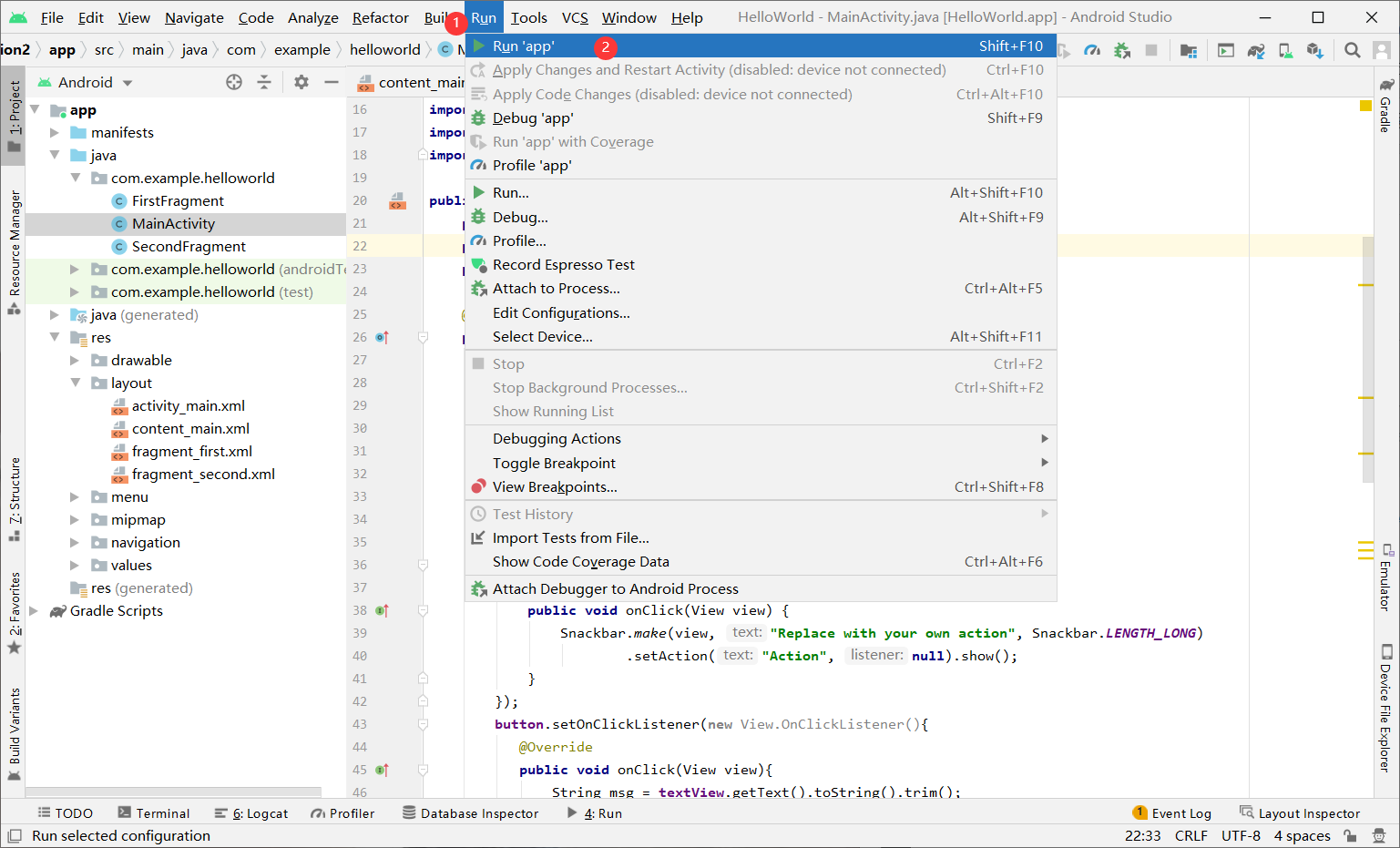Choose Profile 'app' menu entry
This screenshot has width=1400, height=848.
761,165
